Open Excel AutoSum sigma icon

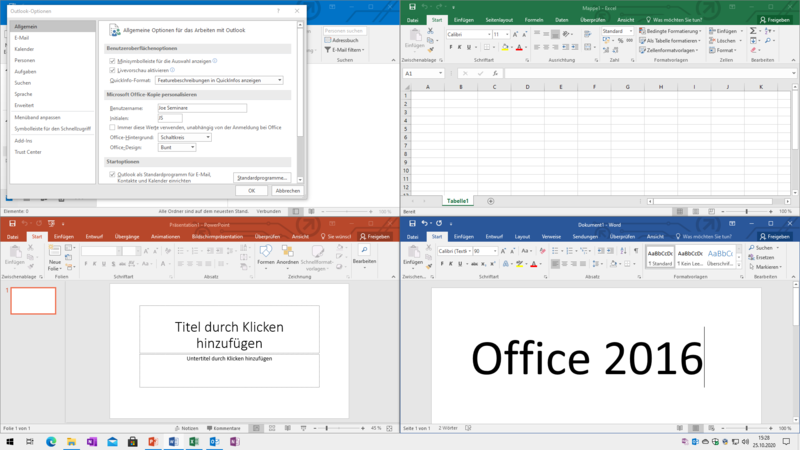click(753, 31)
